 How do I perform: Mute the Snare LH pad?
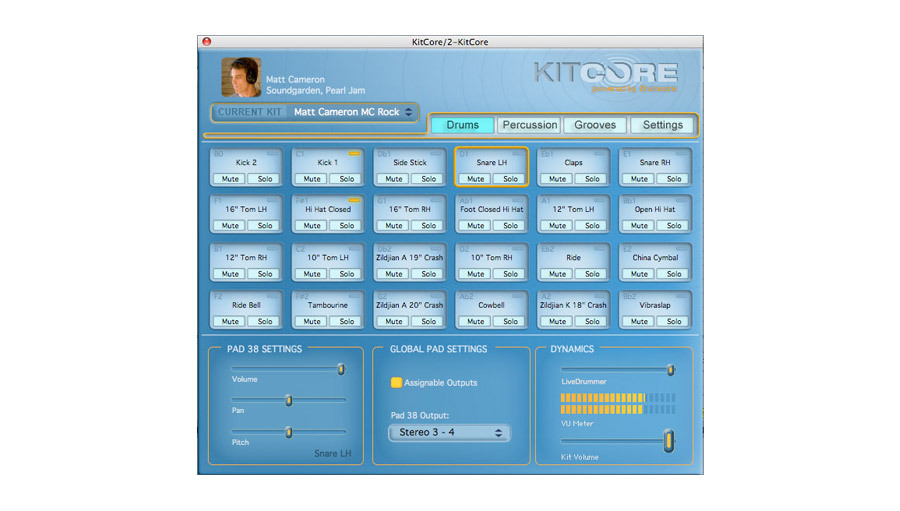pos(475,179)
